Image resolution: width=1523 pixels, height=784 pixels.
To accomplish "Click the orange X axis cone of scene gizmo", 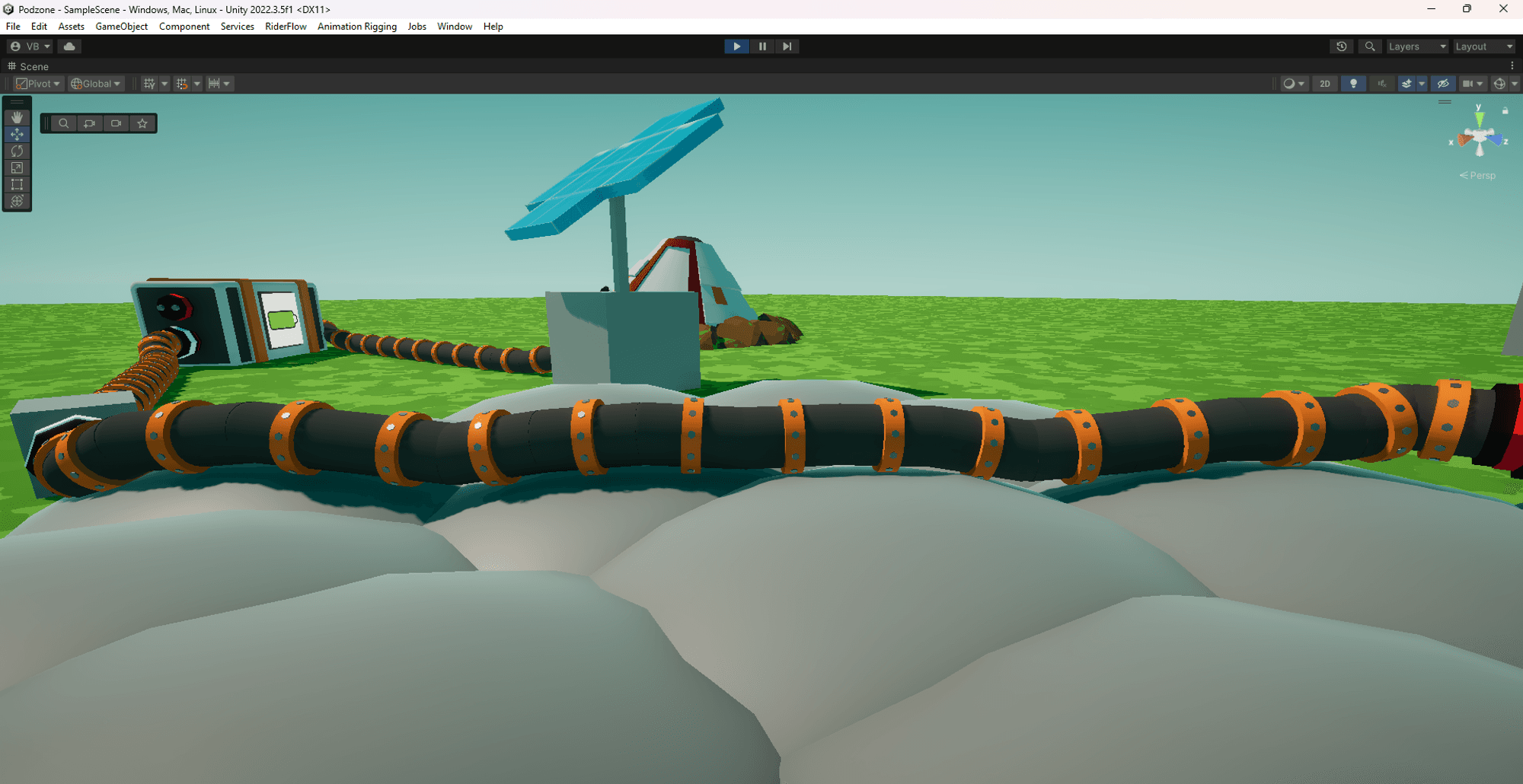I will [1464, 140].
